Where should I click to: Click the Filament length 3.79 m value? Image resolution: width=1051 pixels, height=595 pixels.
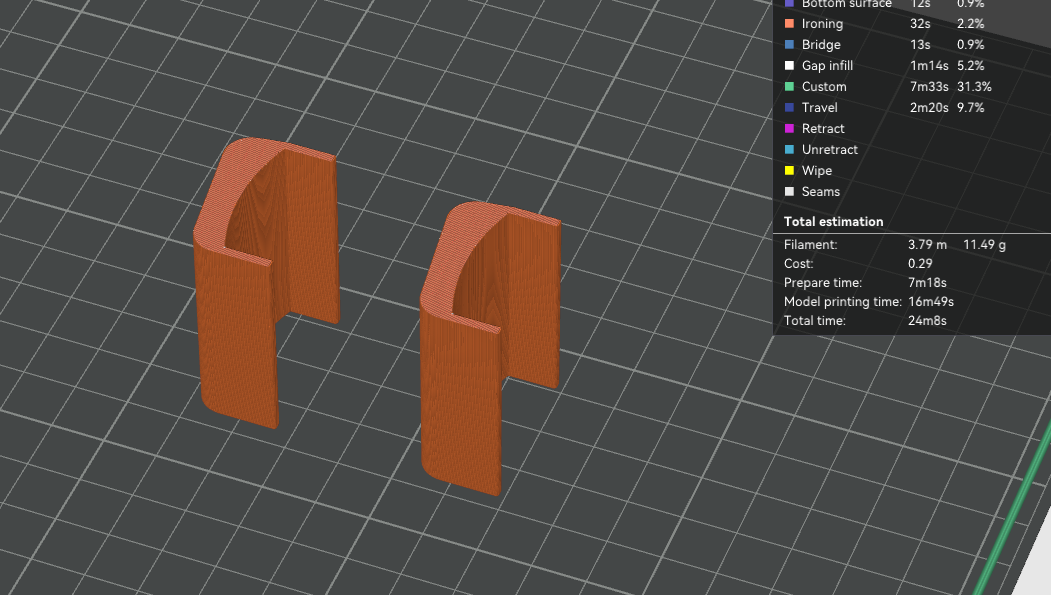pos(927,245)
